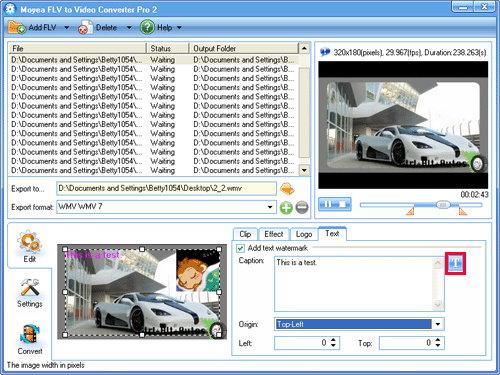Image resolution: width=500 pixels, height=375 pixels.
Task: Click the video info icon above preview
Action: click(x=325, y=52)
